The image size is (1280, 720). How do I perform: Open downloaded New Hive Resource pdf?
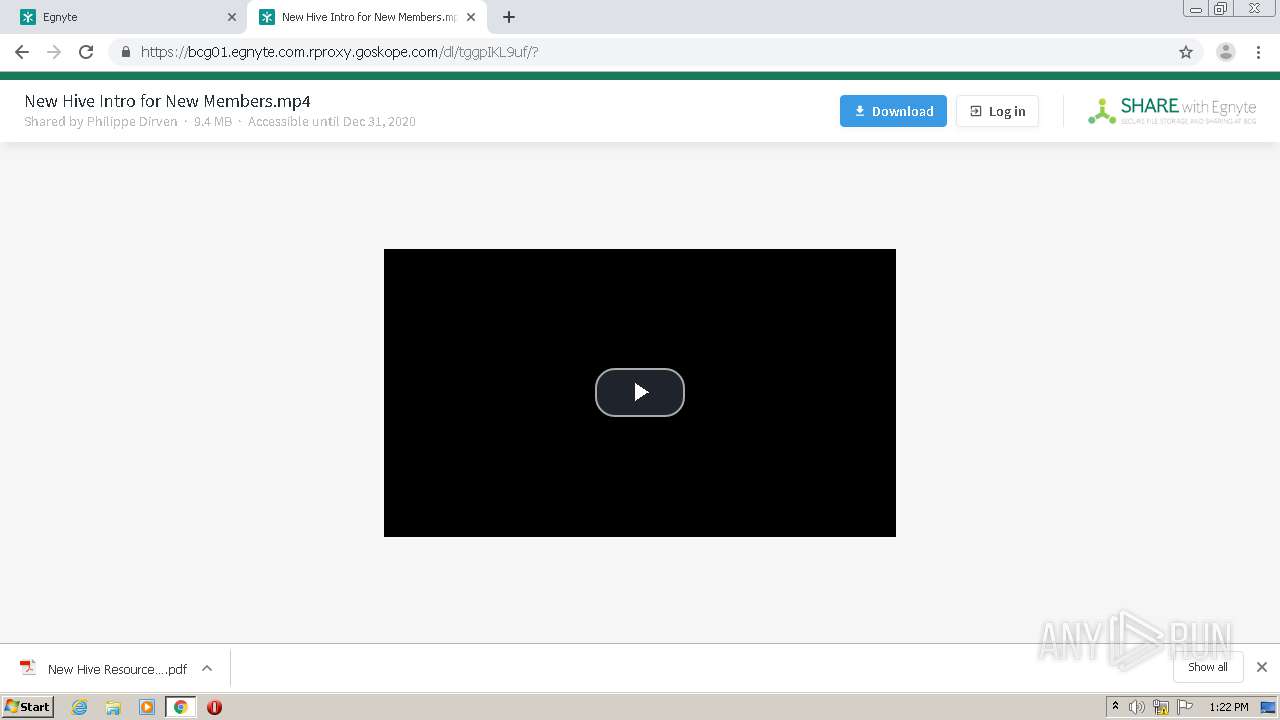tap(117, 669)
